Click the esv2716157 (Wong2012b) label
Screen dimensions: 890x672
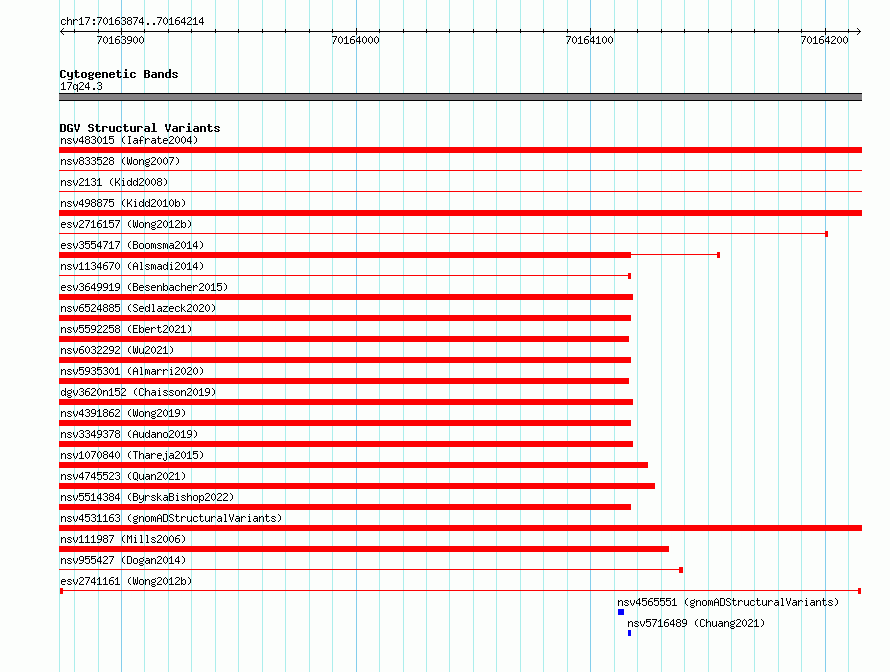(x=126, y=224)
